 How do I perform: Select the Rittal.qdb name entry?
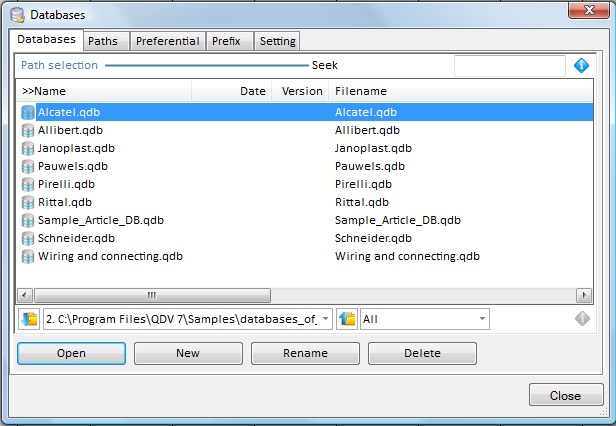point(65,202)
